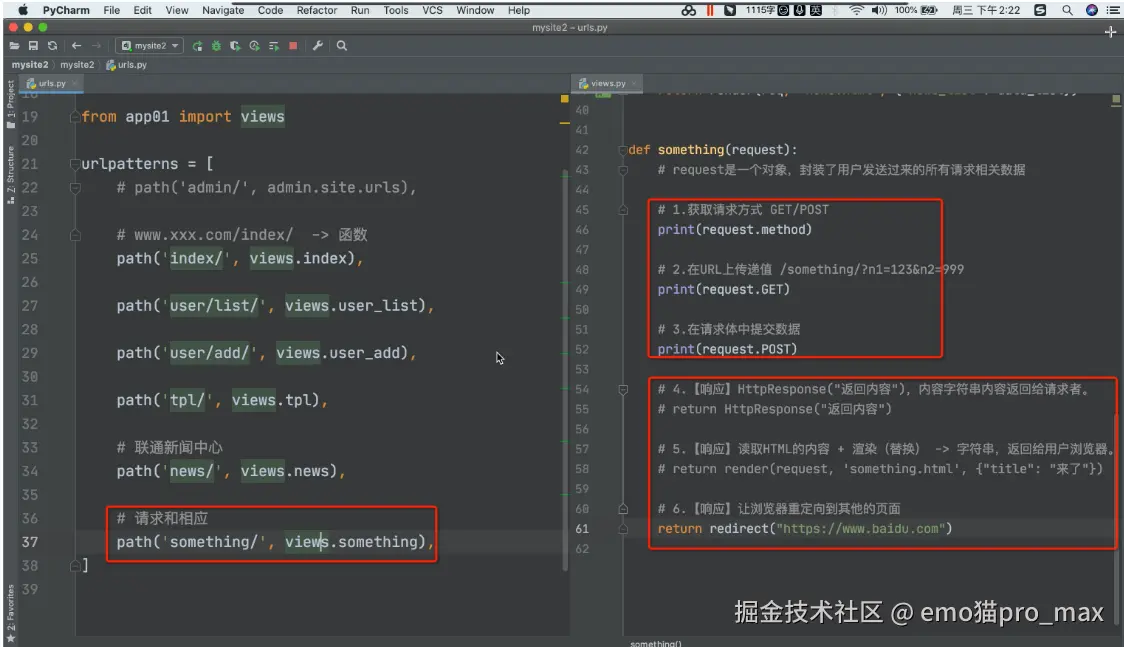Navigate forward with the right arrow icon
1124x647 pixels.
(96, 46)
